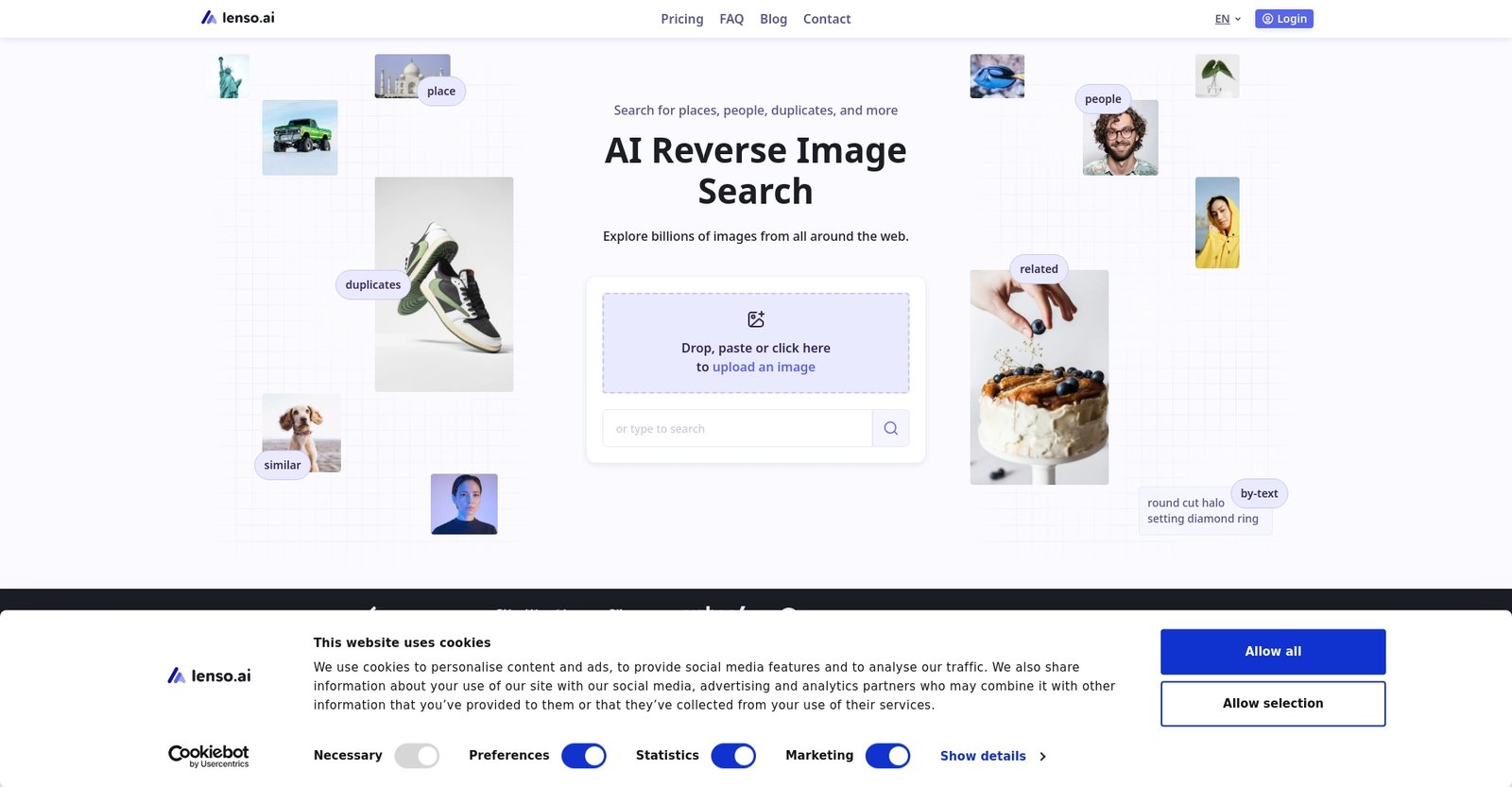Click Allow all cookies button
Screen dimensions: 1512x787
tap(1273, 652)
